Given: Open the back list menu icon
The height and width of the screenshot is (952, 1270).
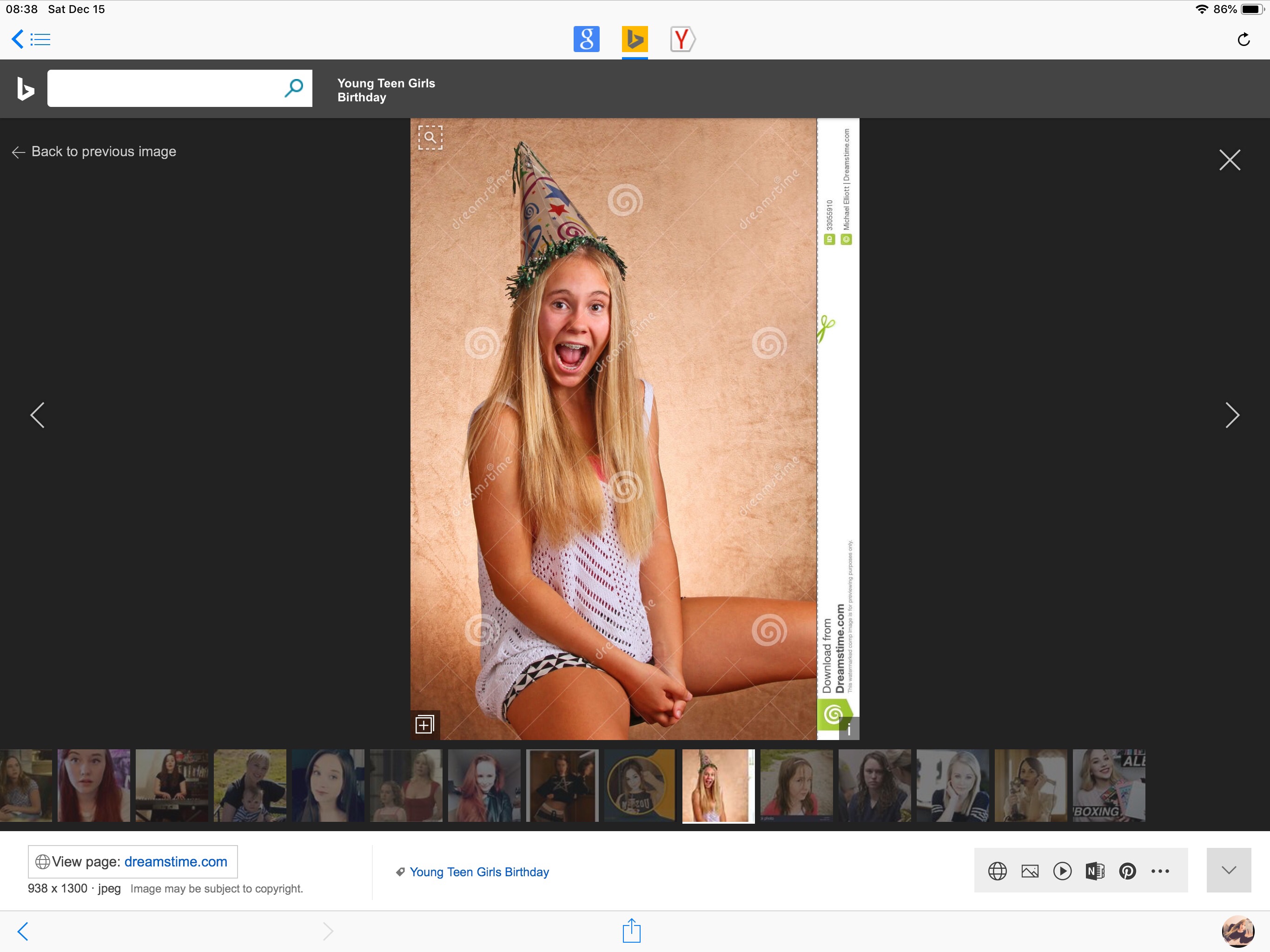Looking at the screenshot, I should click(x=31, y=40).
